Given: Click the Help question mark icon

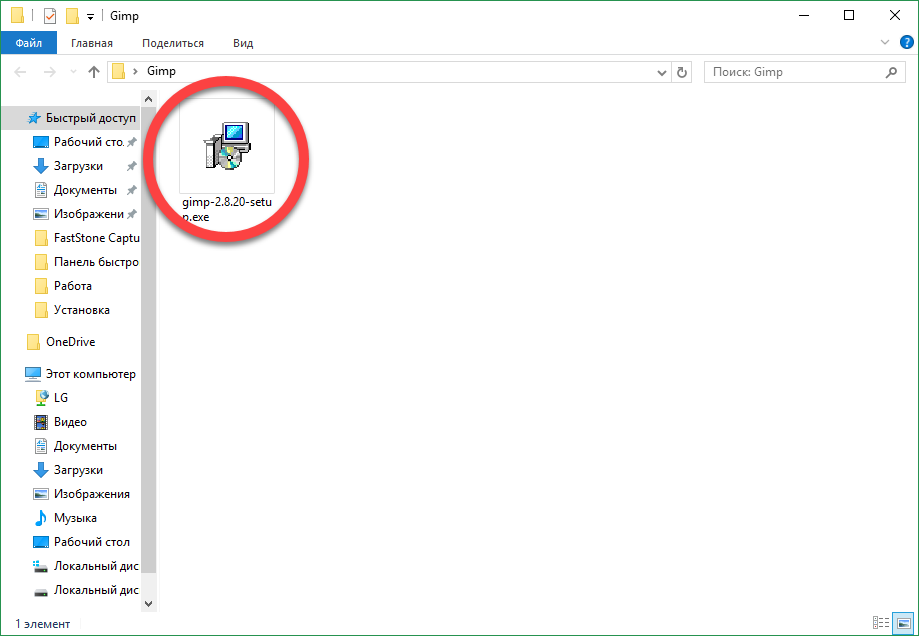Looking at the screenshot, I should [x=906, y=43].
